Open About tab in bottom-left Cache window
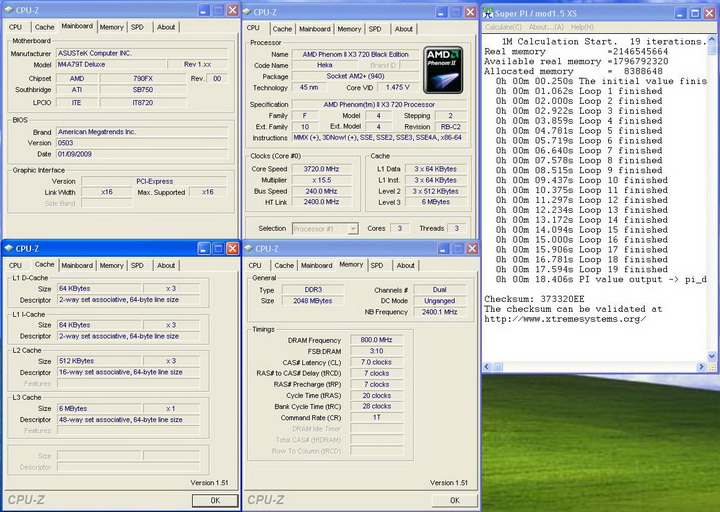 pos(166,265)
